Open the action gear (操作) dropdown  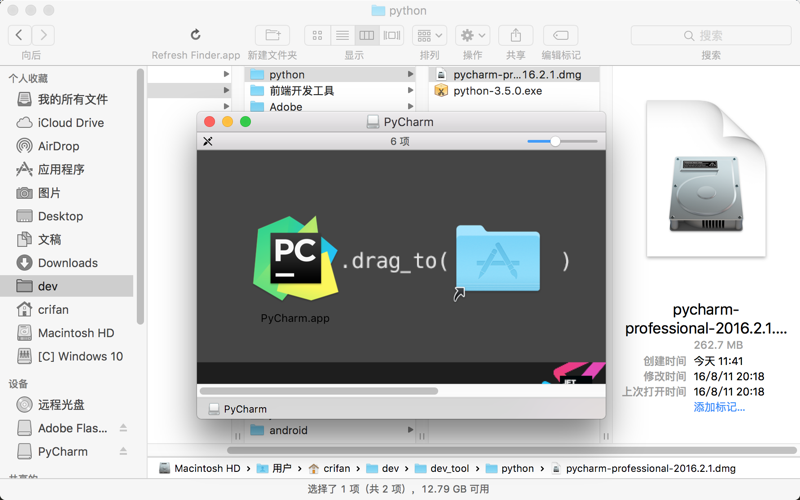(x=472, y=35)
